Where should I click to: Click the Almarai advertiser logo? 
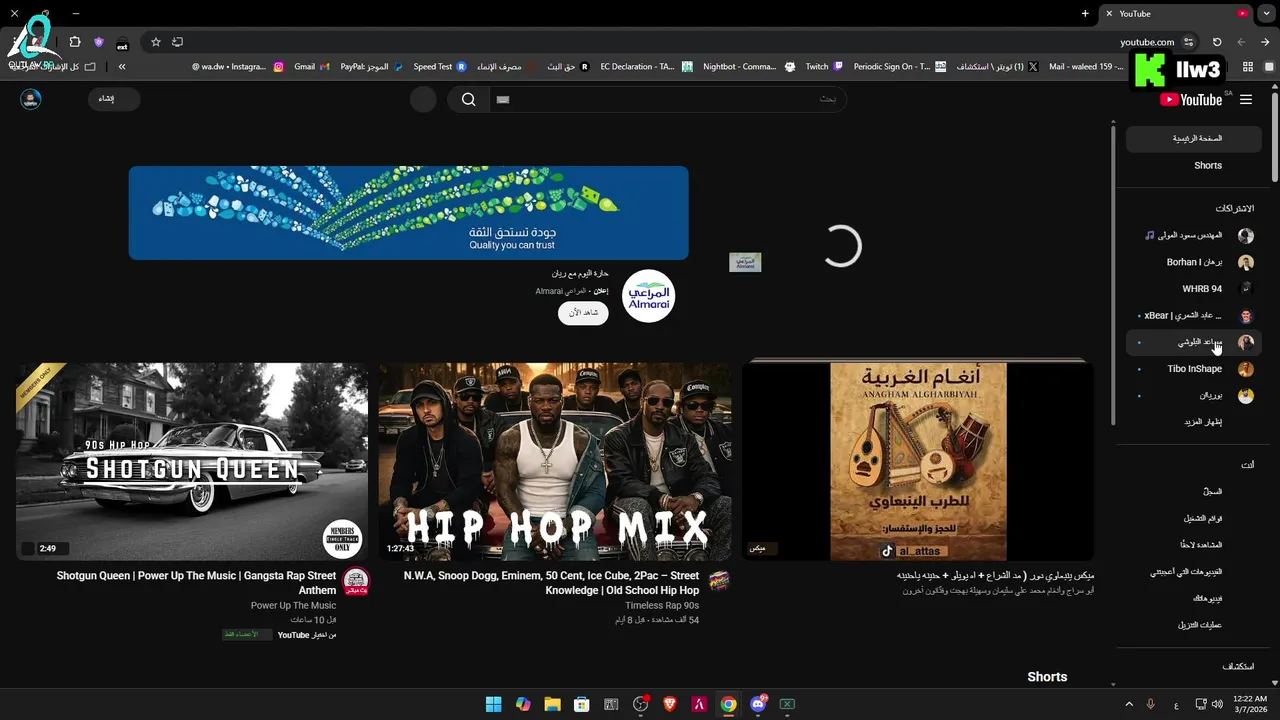[x=649, y=296]
